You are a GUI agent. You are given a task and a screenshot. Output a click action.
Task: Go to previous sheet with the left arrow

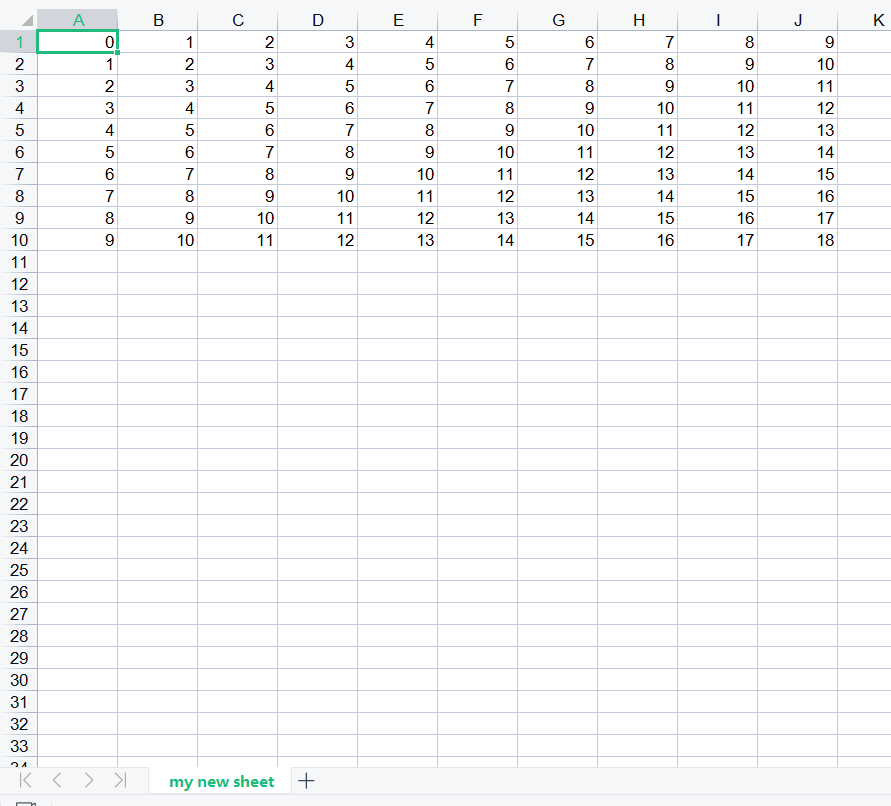[57, 780]
